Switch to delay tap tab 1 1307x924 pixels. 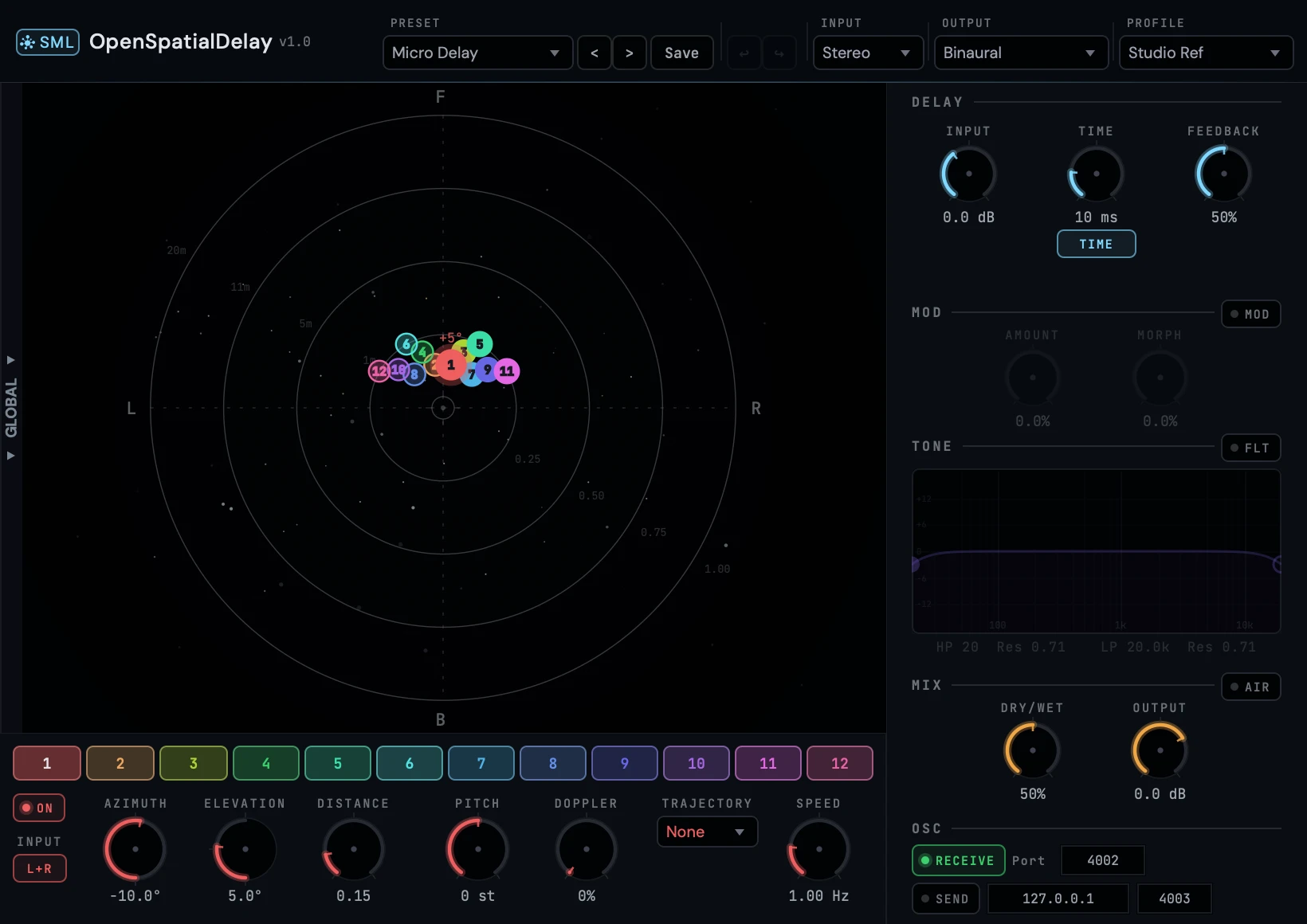click(x=47, y=763)
